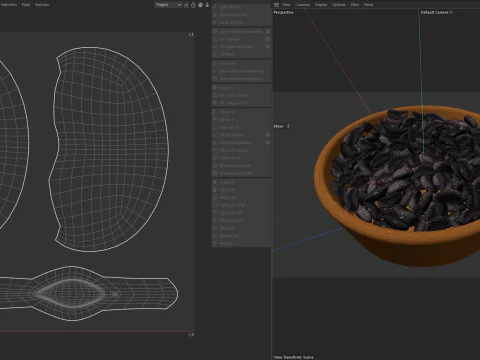Select Set UVW from Projection tool
This screenshot has height=360, width=480.
pyautogui.click(x=241, y=31)
